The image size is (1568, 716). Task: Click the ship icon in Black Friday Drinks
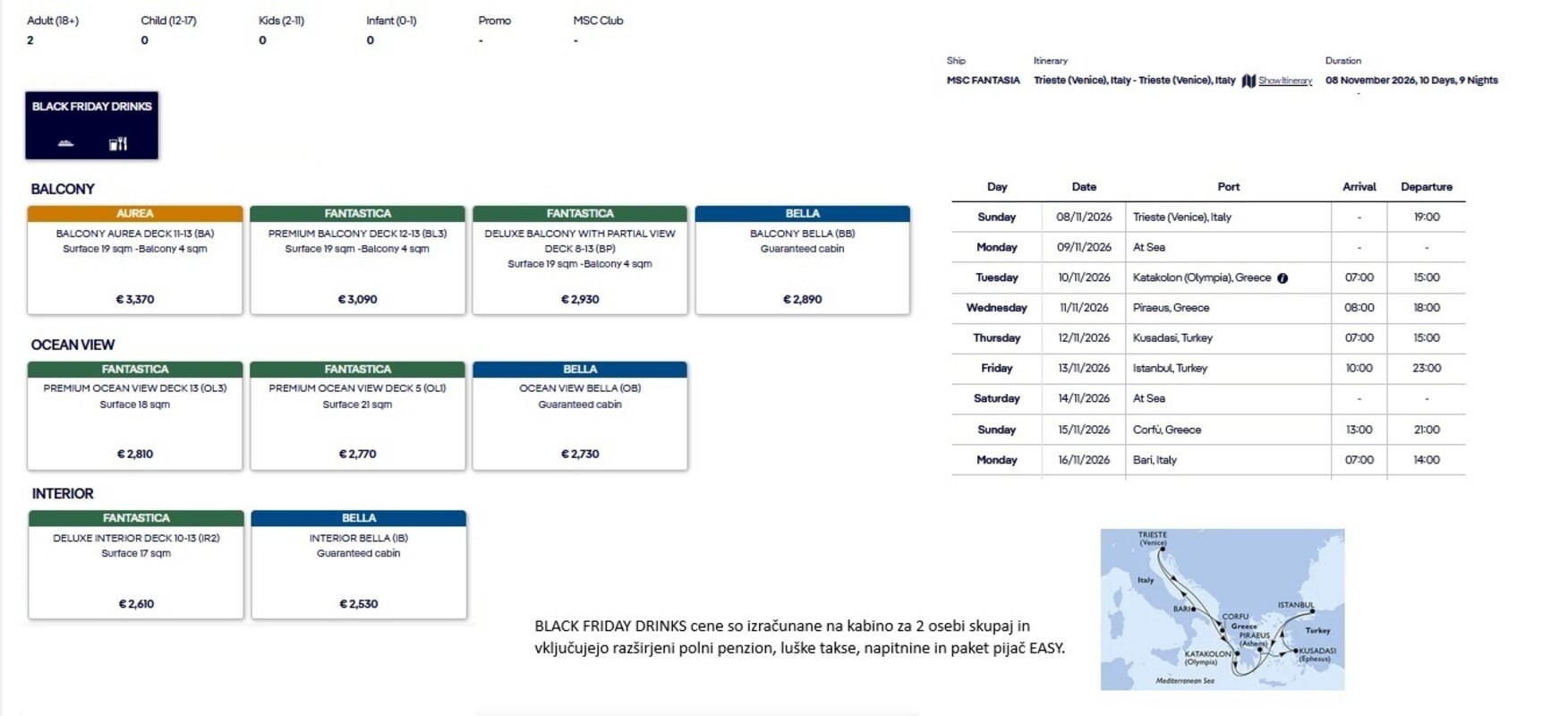65,143
